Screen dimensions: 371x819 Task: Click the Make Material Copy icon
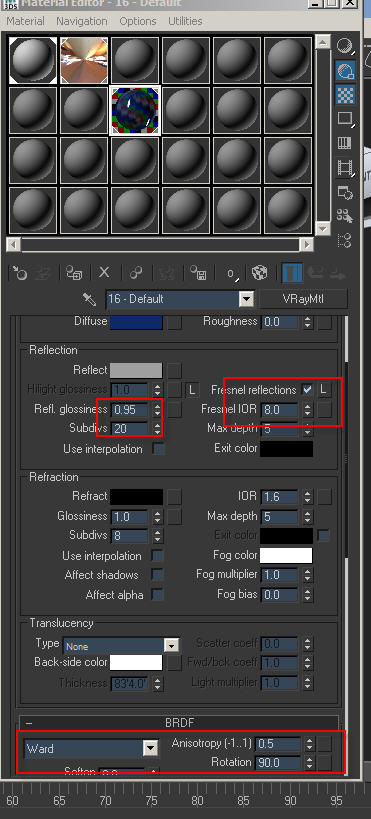coord(136,273)
